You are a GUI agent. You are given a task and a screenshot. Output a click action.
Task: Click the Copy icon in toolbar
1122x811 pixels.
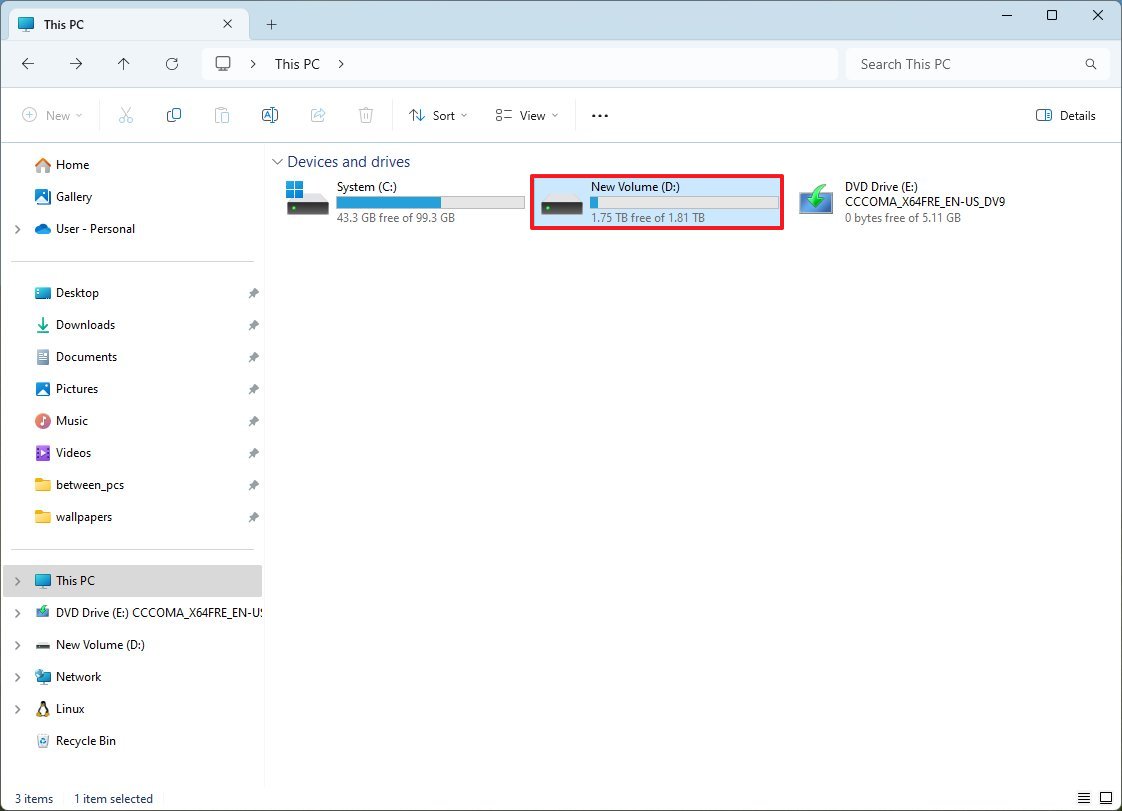[174, 115]
